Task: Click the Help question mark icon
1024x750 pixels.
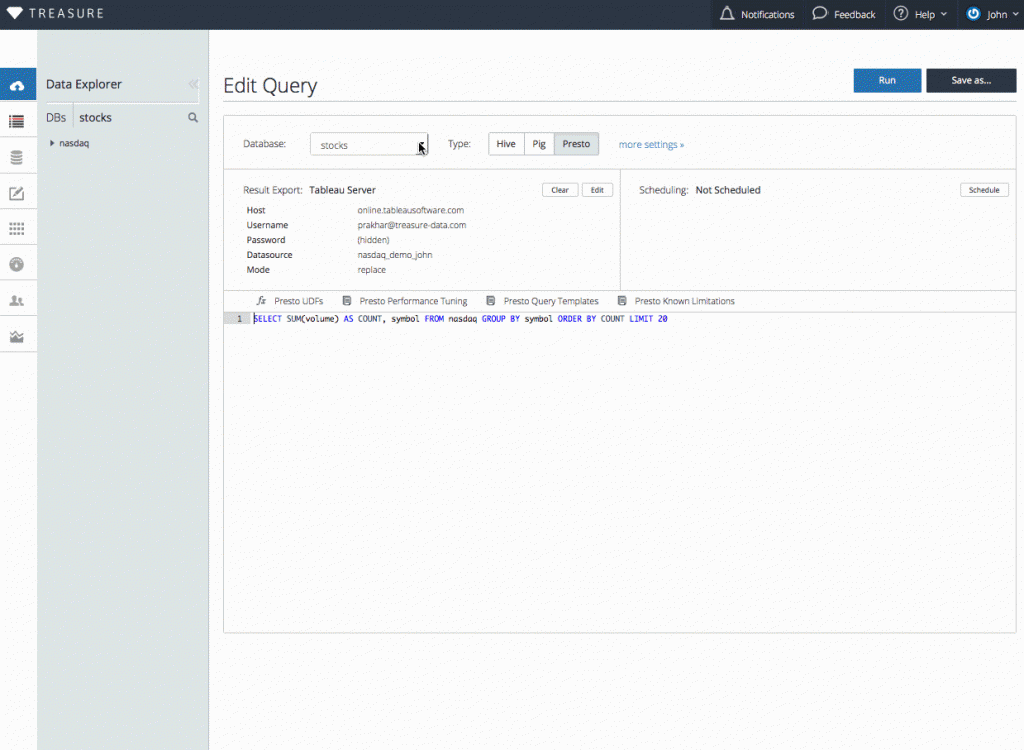Action: point(901,14)
